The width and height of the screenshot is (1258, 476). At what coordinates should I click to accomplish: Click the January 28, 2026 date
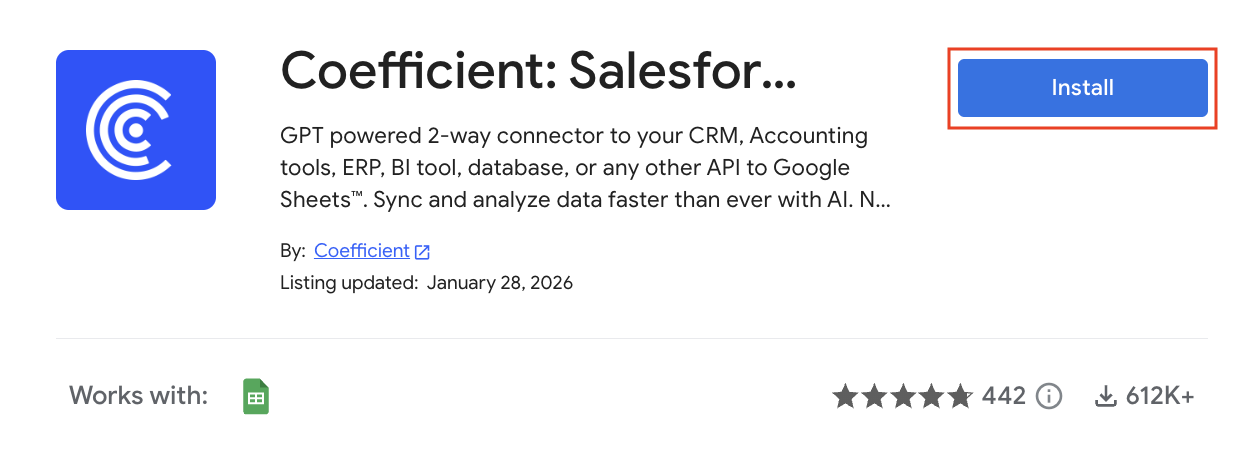pyautogui.click(x=499, y=282)
